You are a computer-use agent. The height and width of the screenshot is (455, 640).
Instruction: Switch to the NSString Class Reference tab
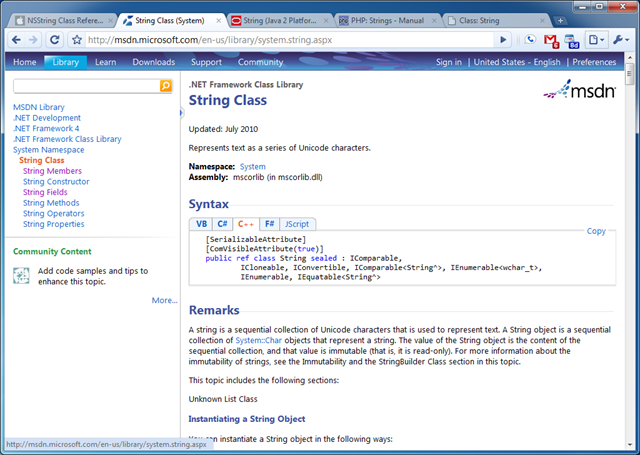pyautogui.click(x=61, y=20)
